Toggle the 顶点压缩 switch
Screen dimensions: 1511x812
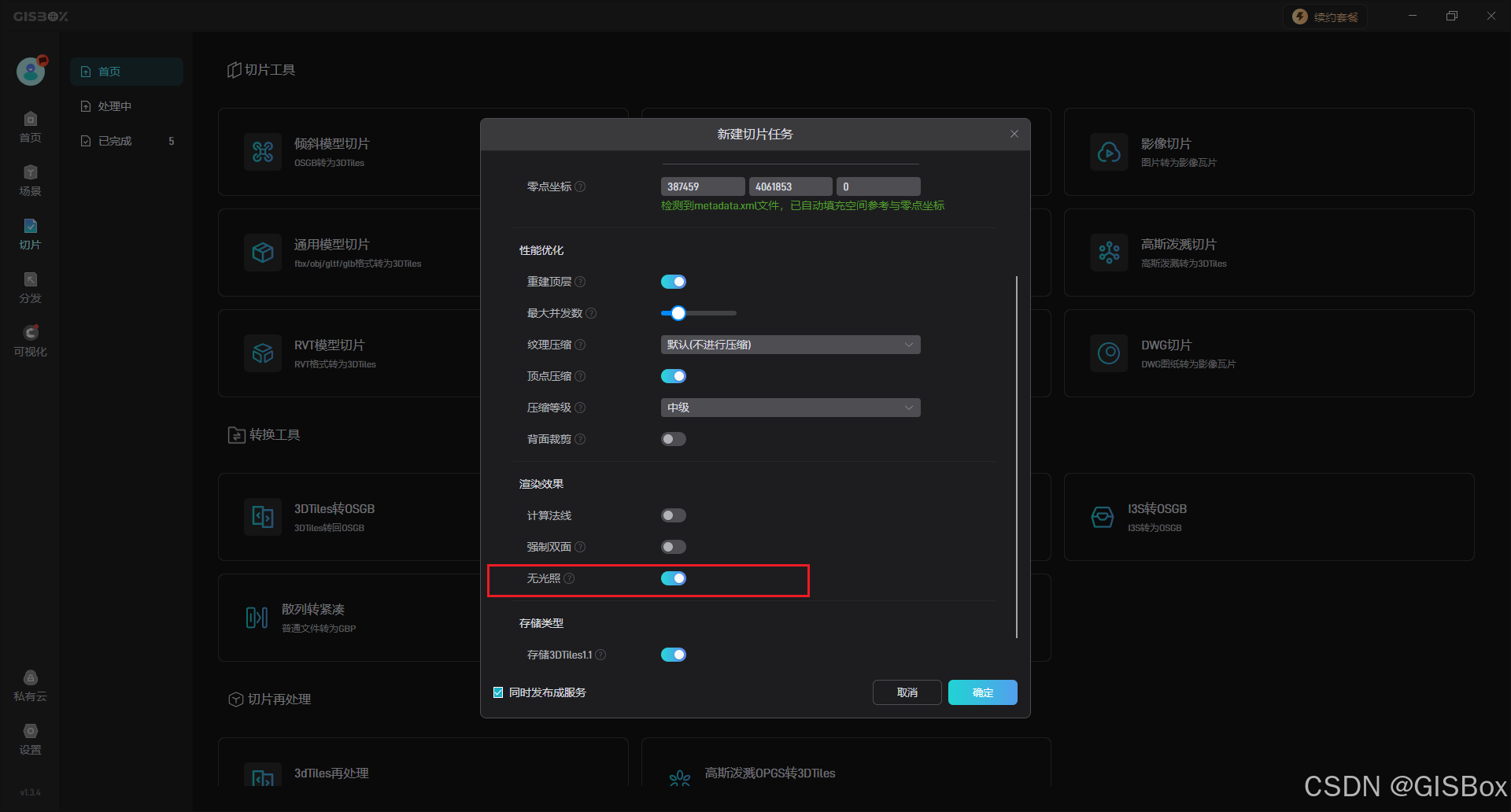674,376
